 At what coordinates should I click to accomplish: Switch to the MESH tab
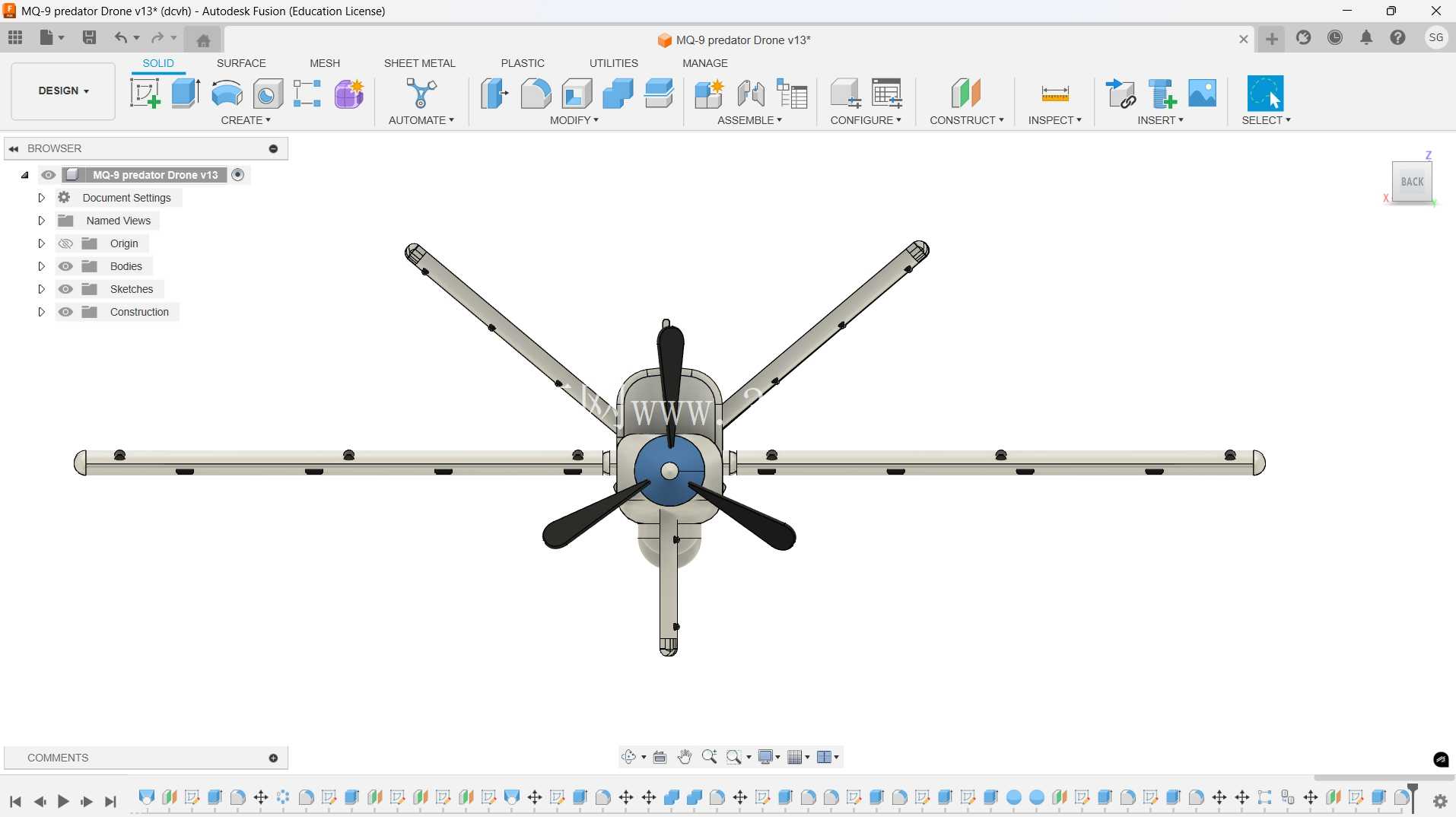tap(325, 63)
